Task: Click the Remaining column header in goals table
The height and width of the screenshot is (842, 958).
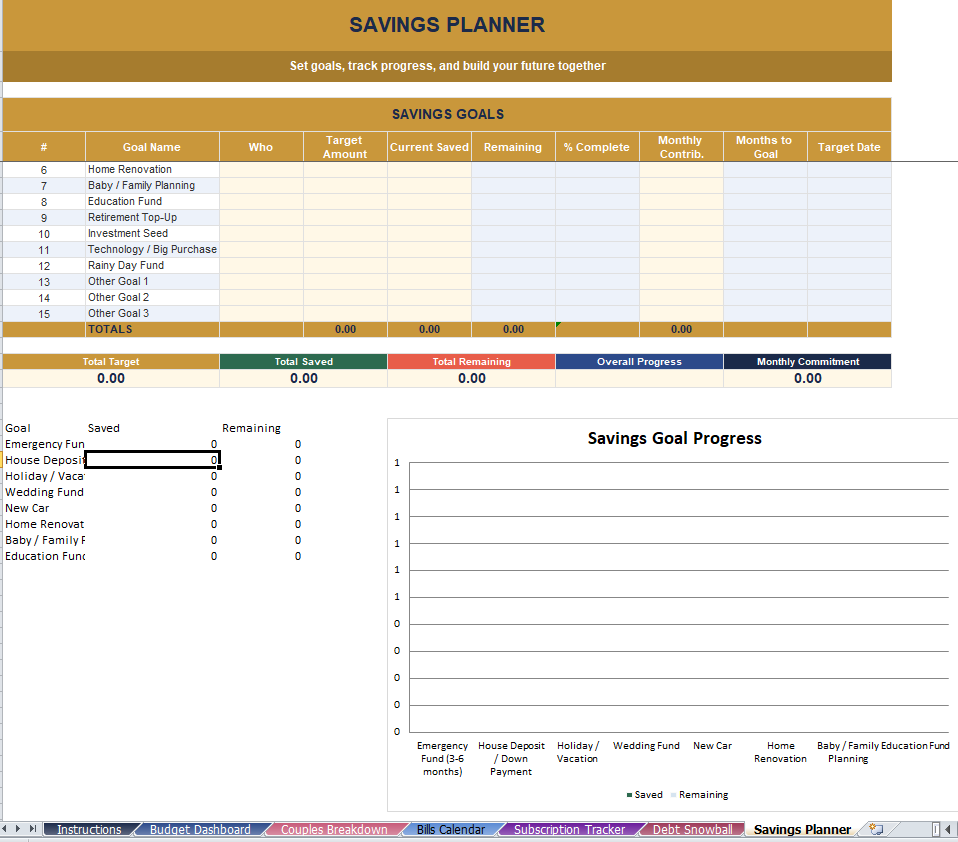Action: click(x=513, y=147)
